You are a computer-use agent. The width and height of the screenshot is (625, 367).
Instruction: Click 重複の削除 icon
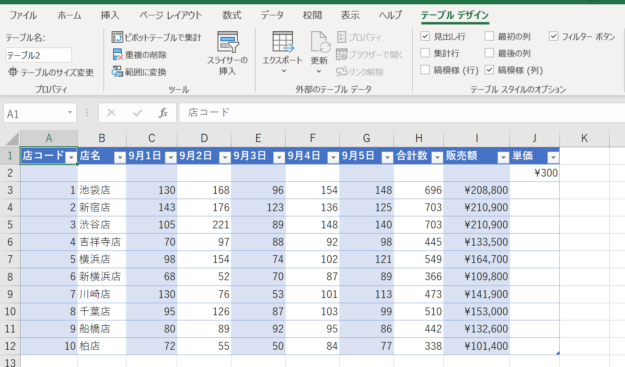point(118,55)
